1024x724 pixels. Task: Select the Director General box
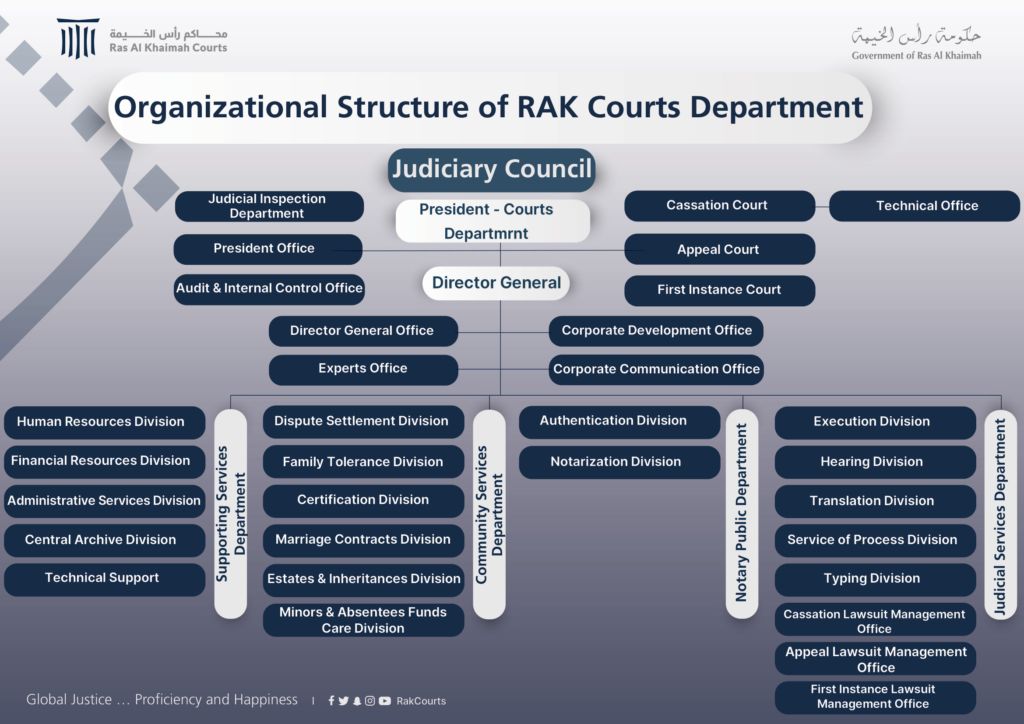click(496, 283)
